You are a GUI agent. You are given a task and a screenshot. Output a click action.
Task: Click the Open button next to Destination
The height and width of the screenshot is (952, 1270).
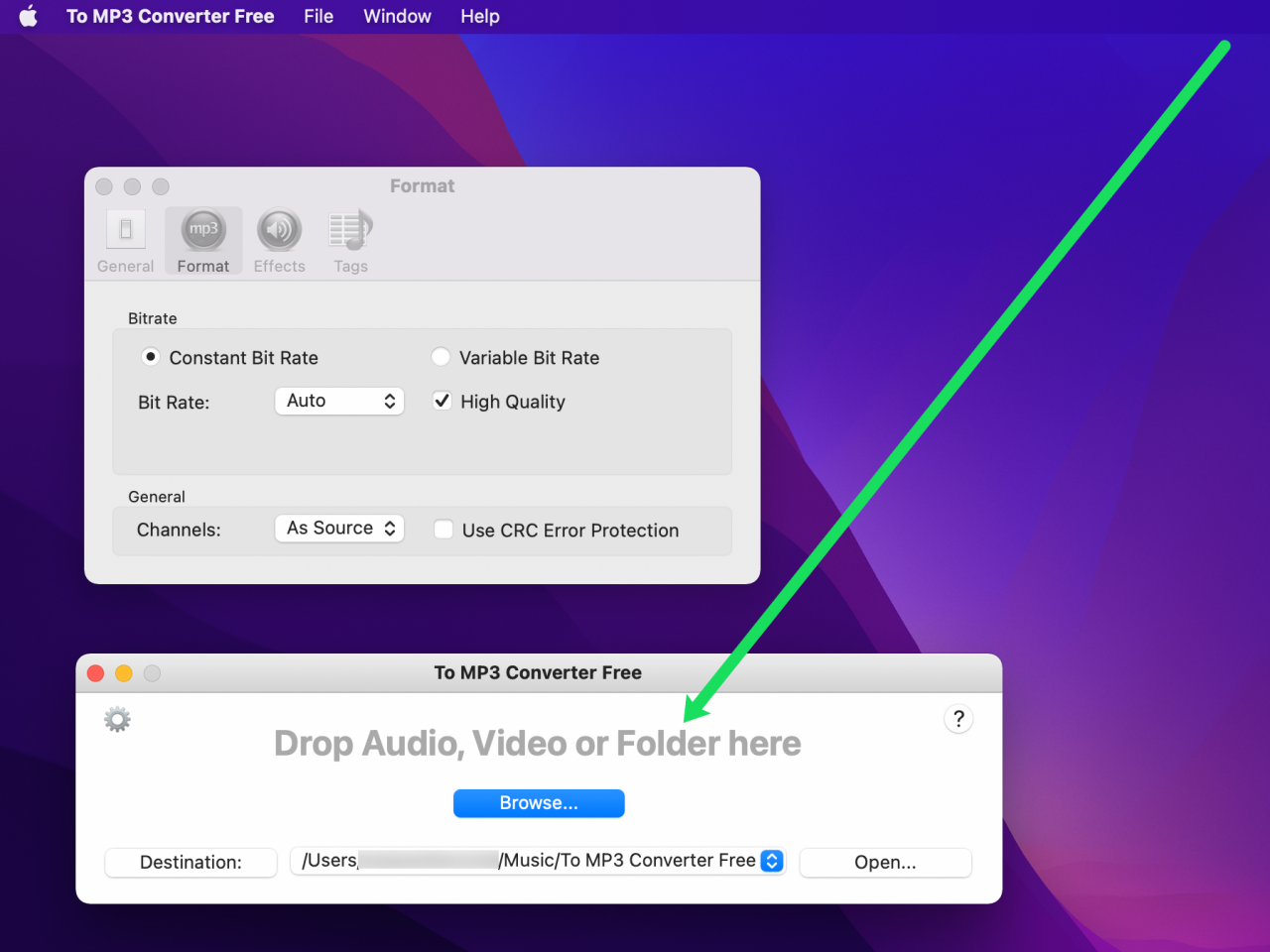click(x=885, y=863)
